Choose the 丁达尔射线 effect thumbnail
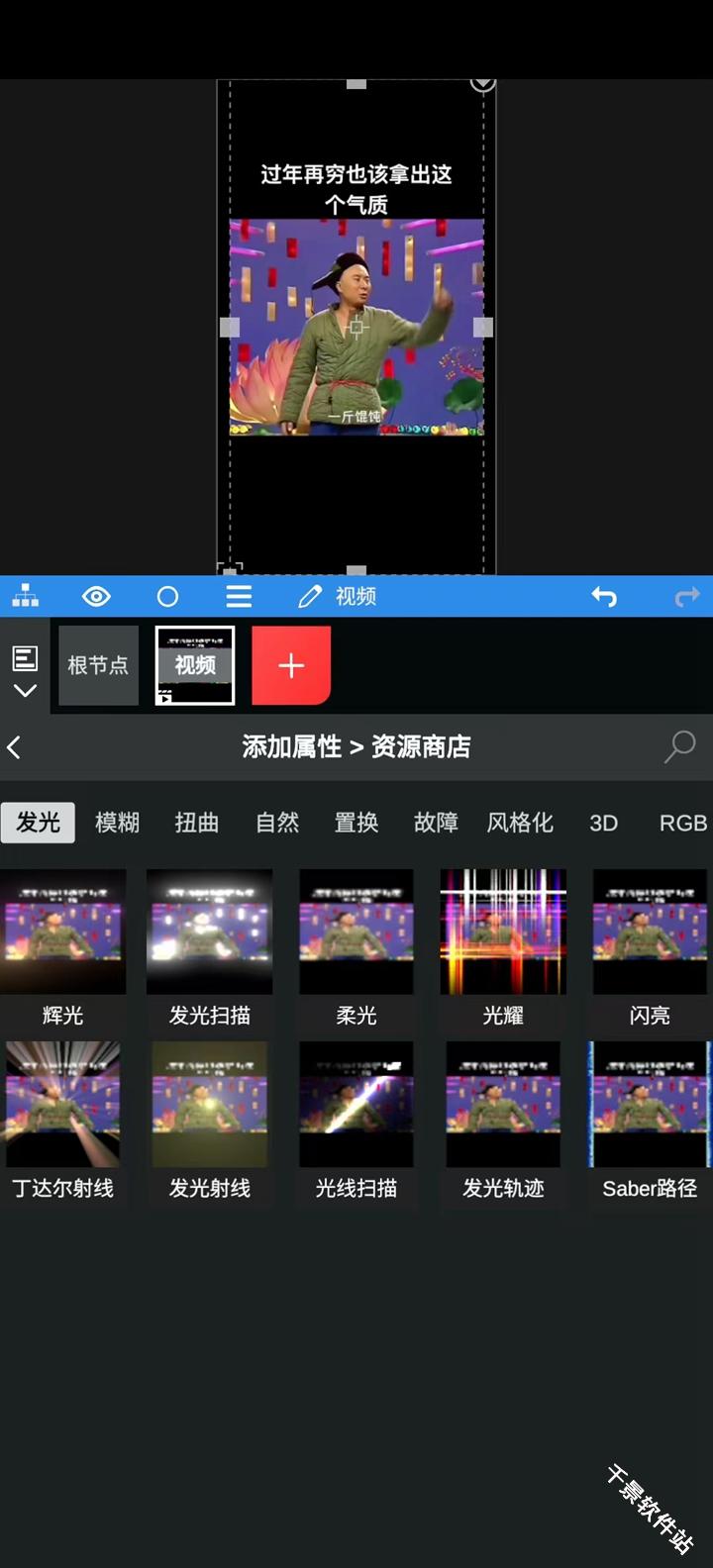Screen dimensions: 713x1568 pyautogui.click(x=62, y=1104)
